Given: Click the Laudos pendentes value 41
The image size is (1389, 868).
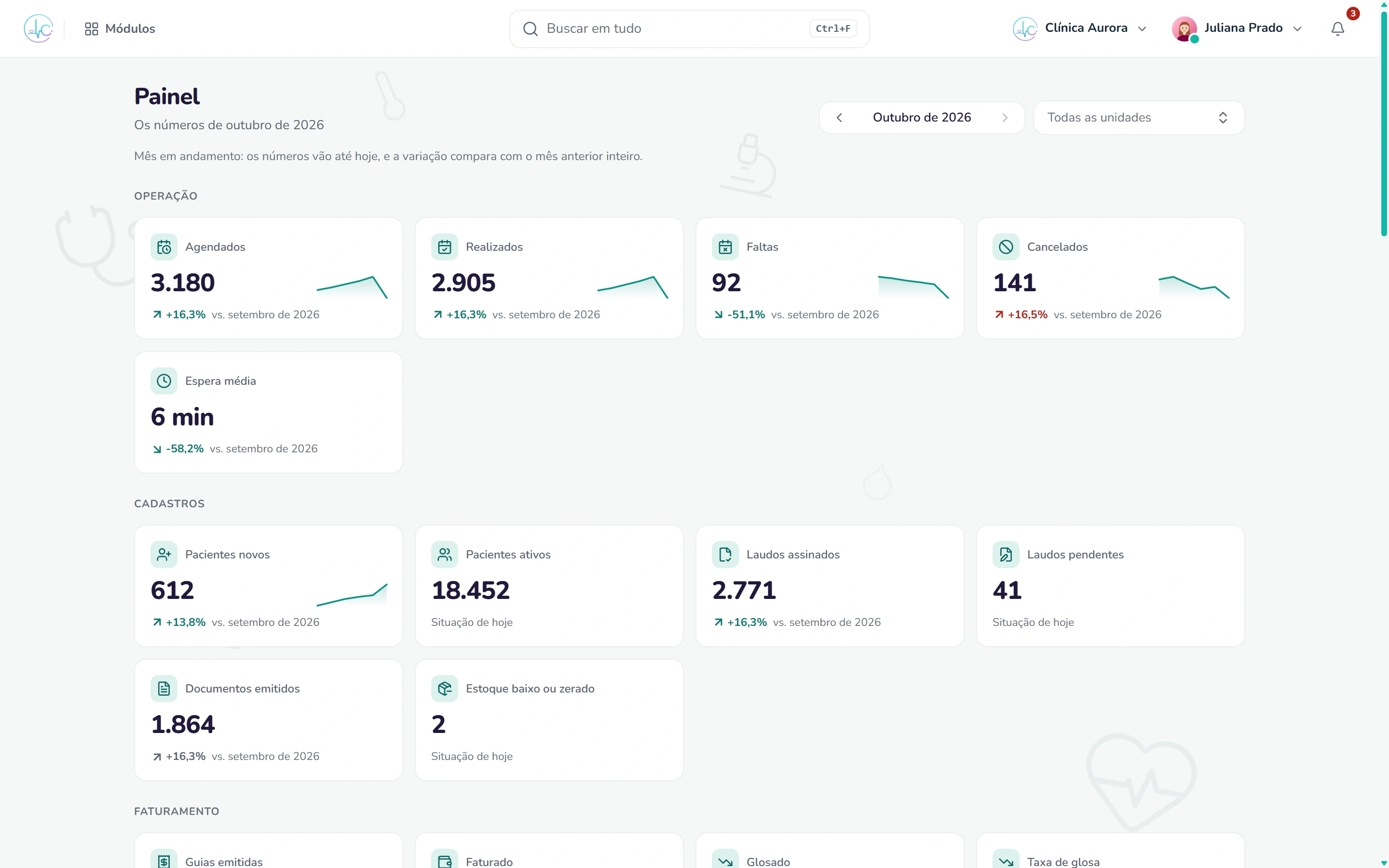Looking at the screenshot, I should [1008, 590].
